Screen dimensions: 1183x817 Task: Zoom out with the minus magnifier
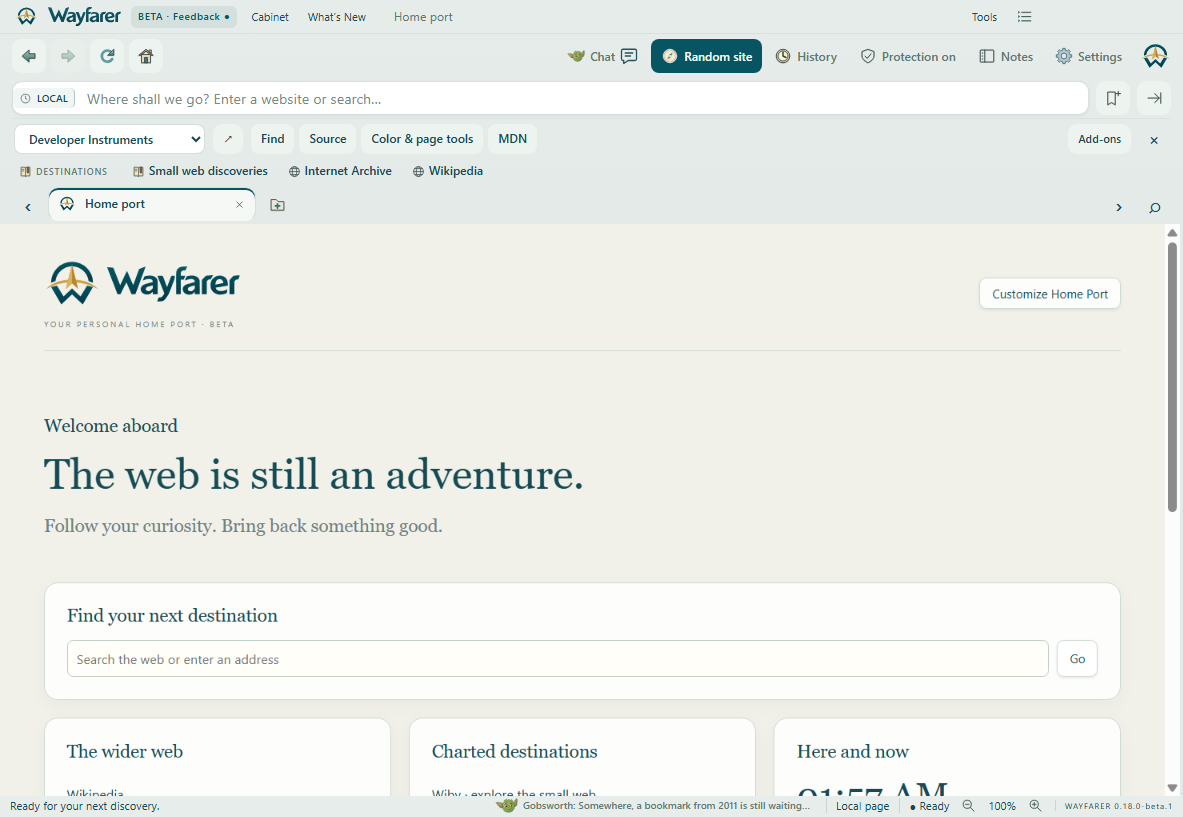[x=969, y=806]
